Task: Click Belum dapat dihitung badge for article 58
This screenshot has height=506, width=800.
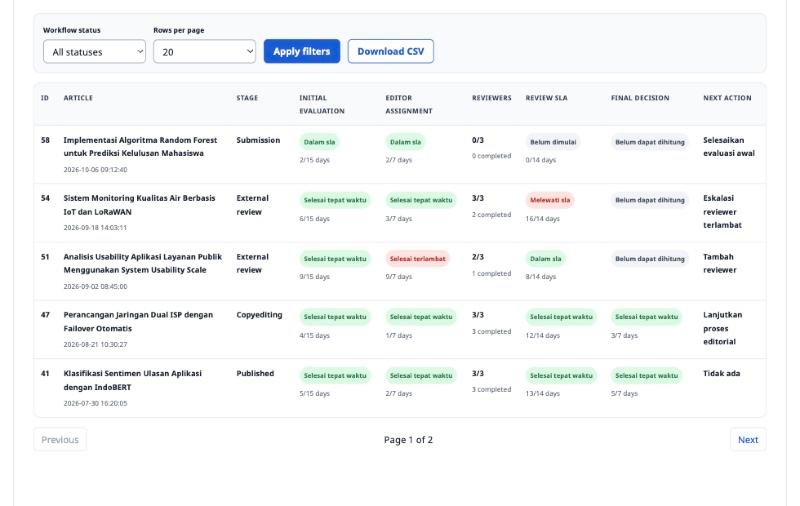Action: pyautogui.click(x=649, y=142)
